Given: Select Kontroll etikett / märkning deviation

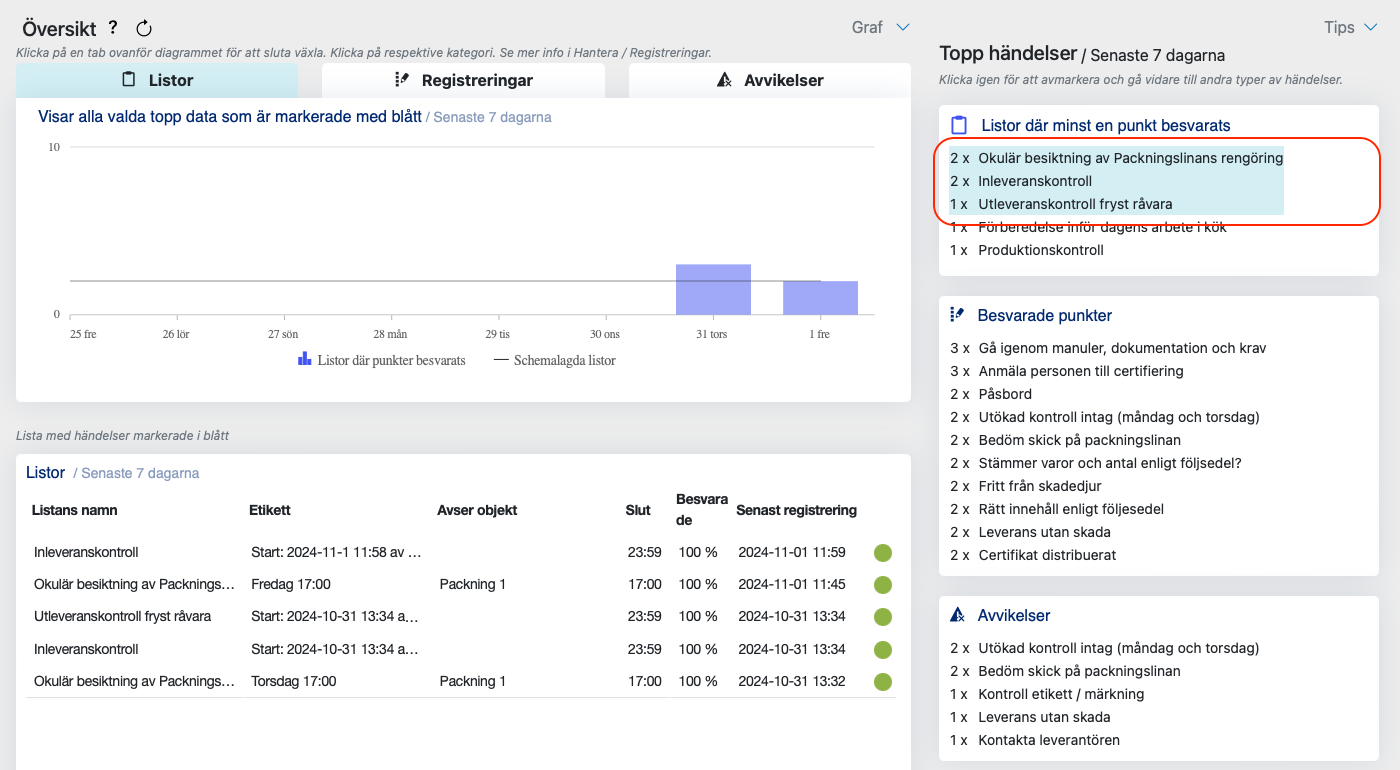Looking at the screenshot, I should coord(1047,694).
